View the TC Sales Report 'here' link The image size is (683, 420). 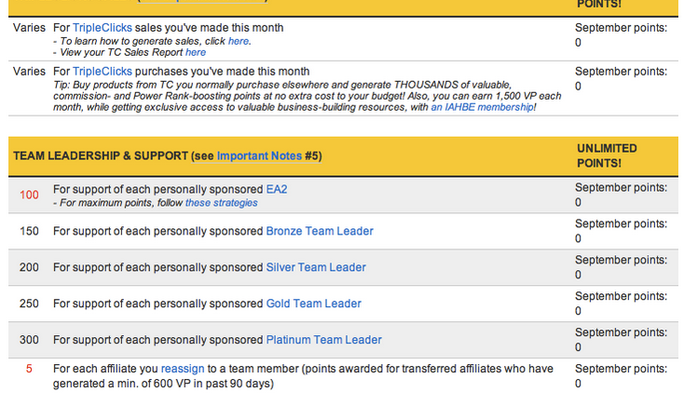tap(196, 53)
